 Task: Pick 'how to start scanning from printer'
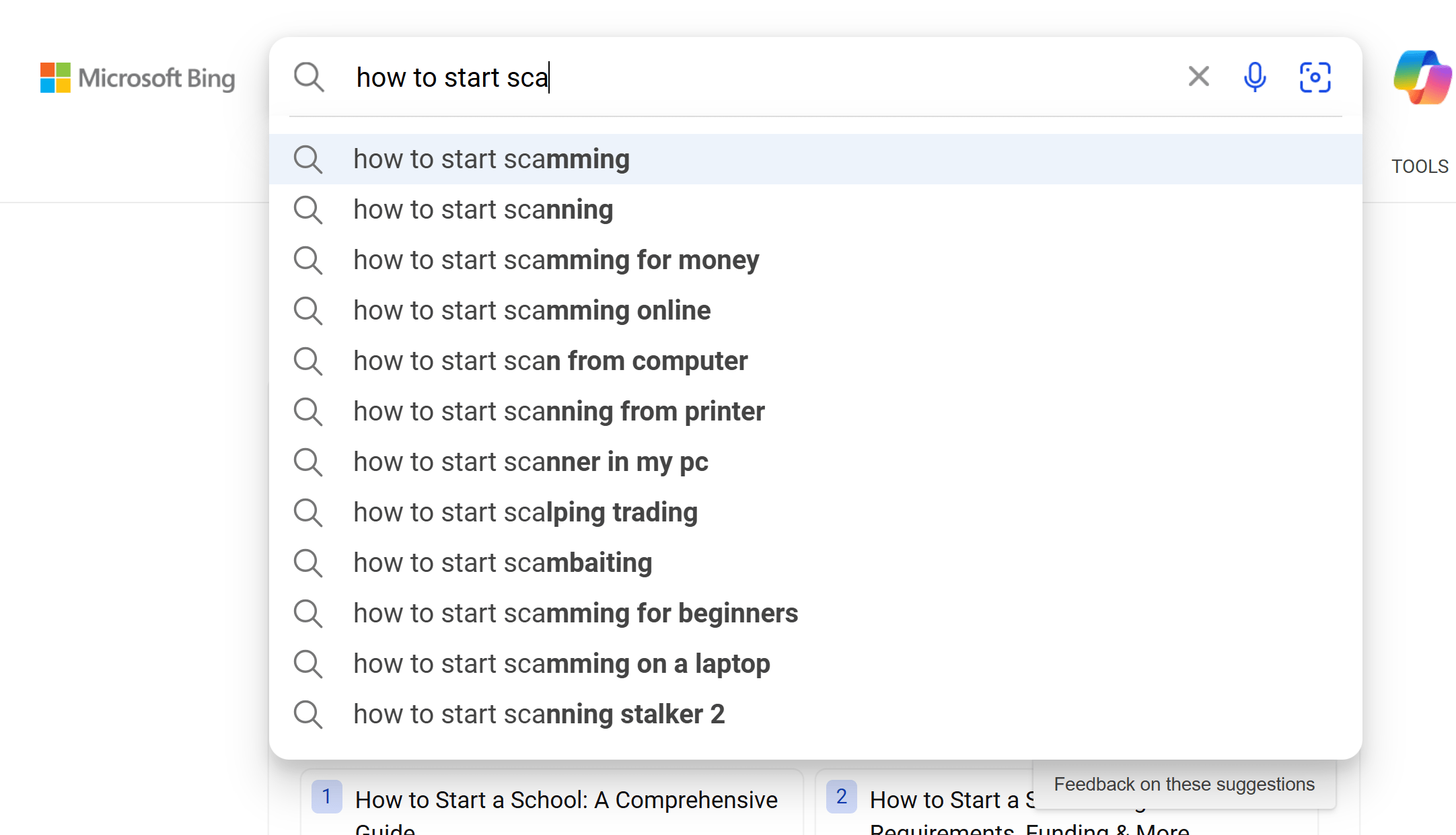coord(558,412)
